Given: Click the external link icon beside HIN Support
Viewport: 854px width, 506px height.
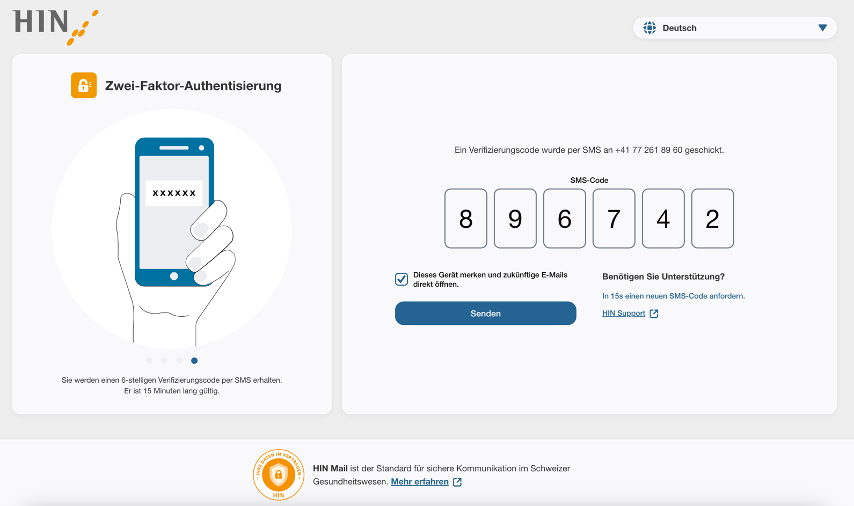Looking at the screenshot, I should pyautogui.click(x=654, y=314).
